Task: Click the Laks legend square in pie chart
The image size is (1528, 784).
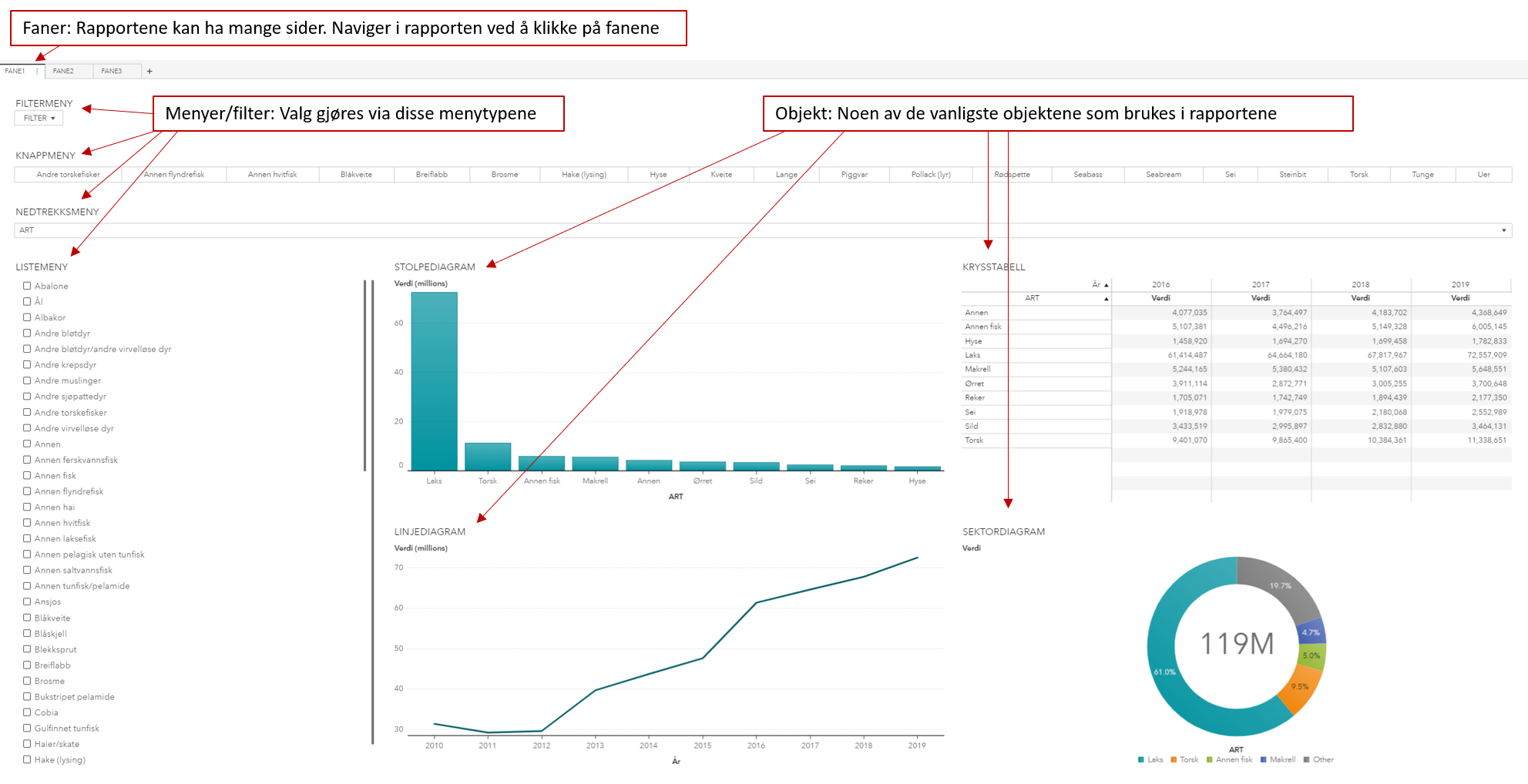Action: [1140, 760]
